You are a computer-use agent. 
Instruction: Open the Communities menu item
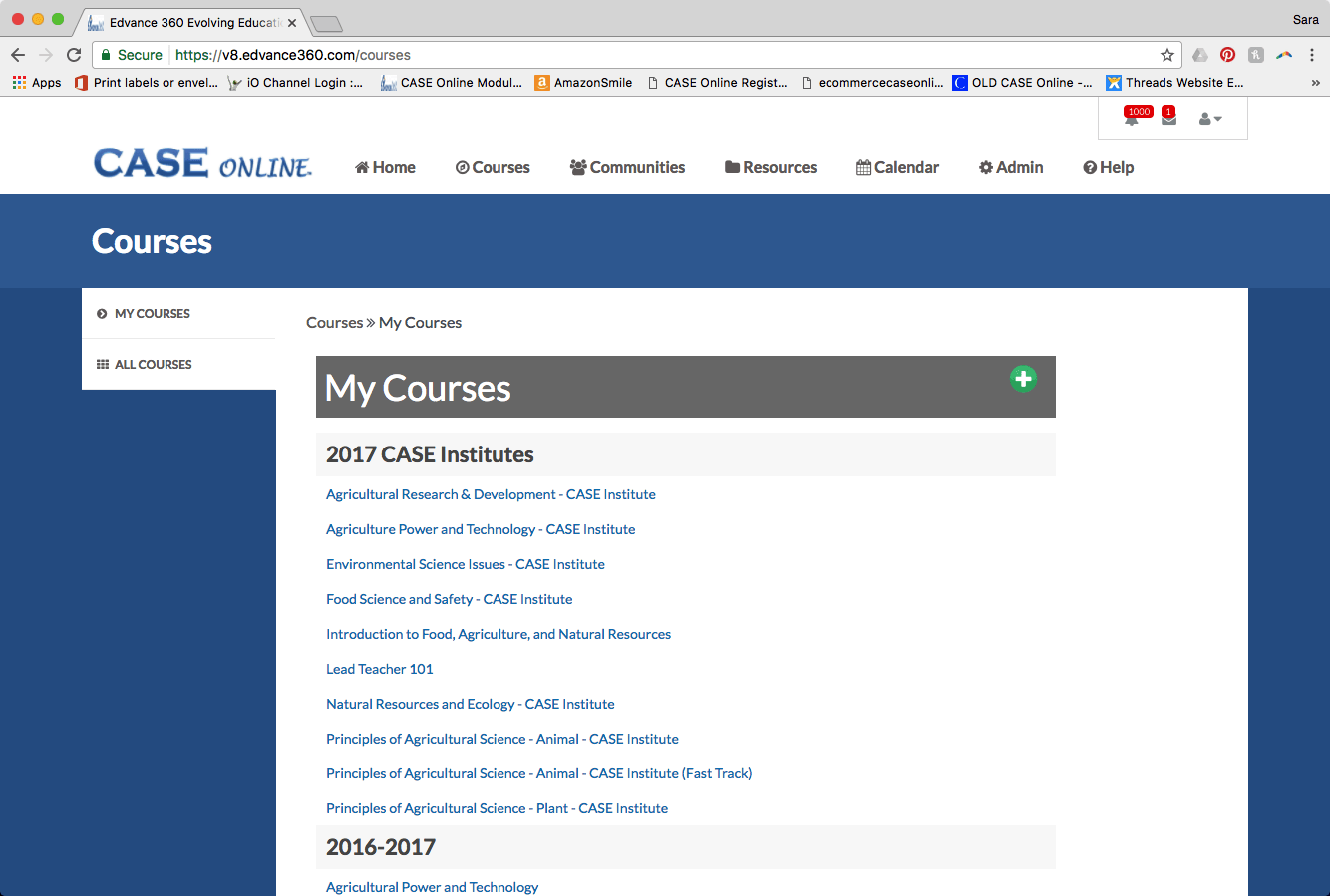(627, 167)
